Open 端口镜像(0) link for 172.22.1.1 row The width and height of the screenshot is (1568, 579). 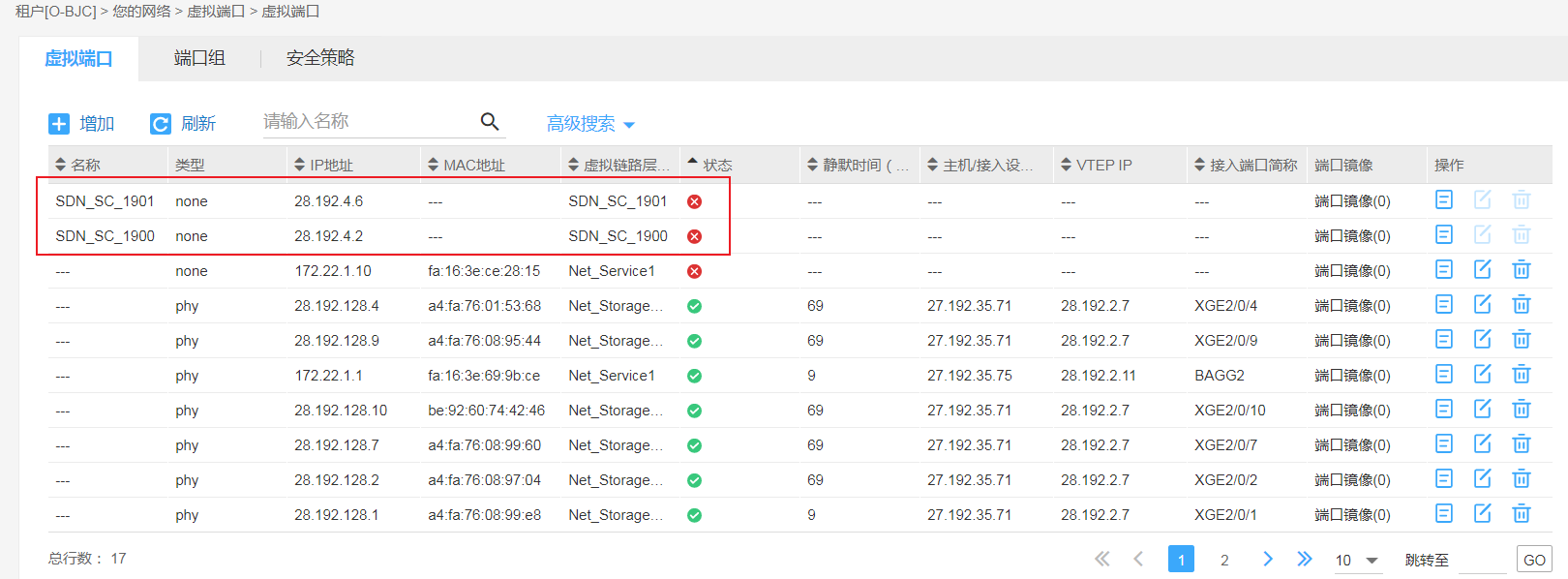coord(1352,376)
